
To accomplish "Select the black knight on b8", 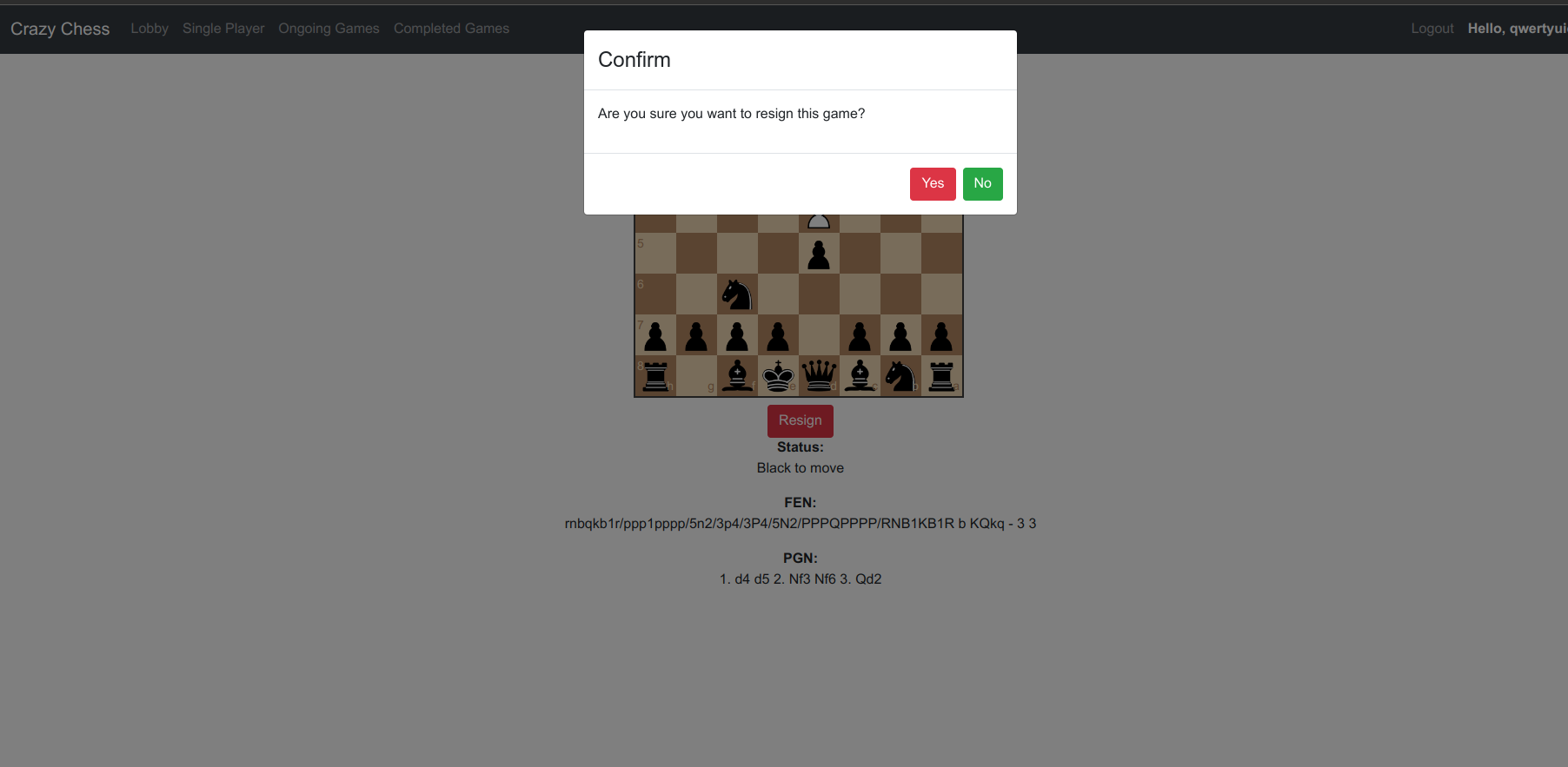I will point(900,376).
